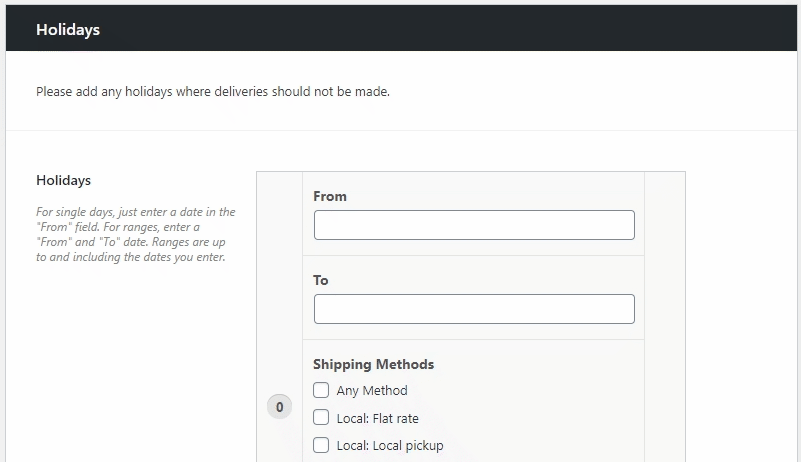Viewport: 801px width, 462px height.
Task: Click the italic help text about date ranges
Action: click(x=136, y=235)
